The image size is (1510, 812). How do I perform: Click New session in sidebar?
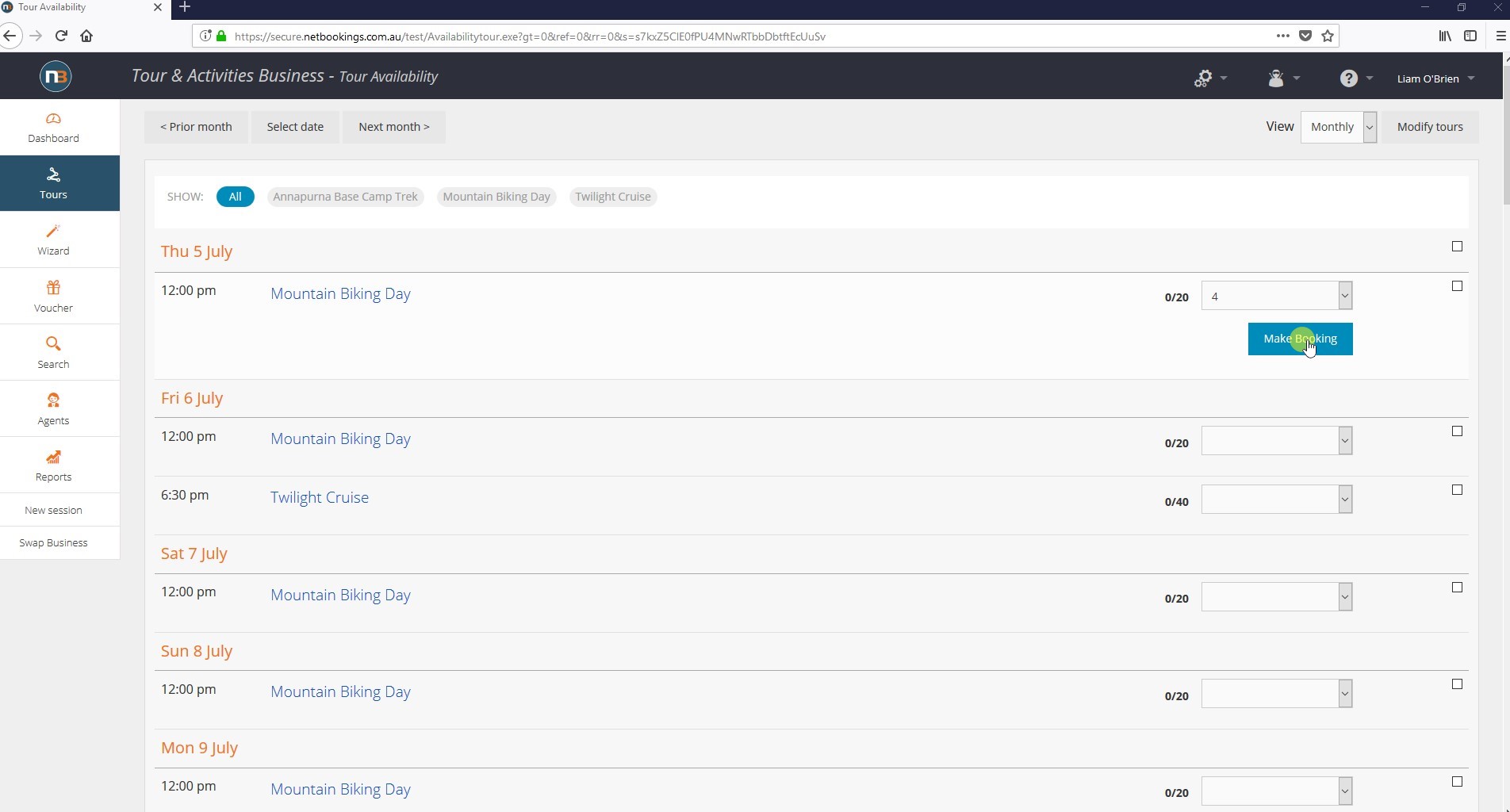click(53, 510)
